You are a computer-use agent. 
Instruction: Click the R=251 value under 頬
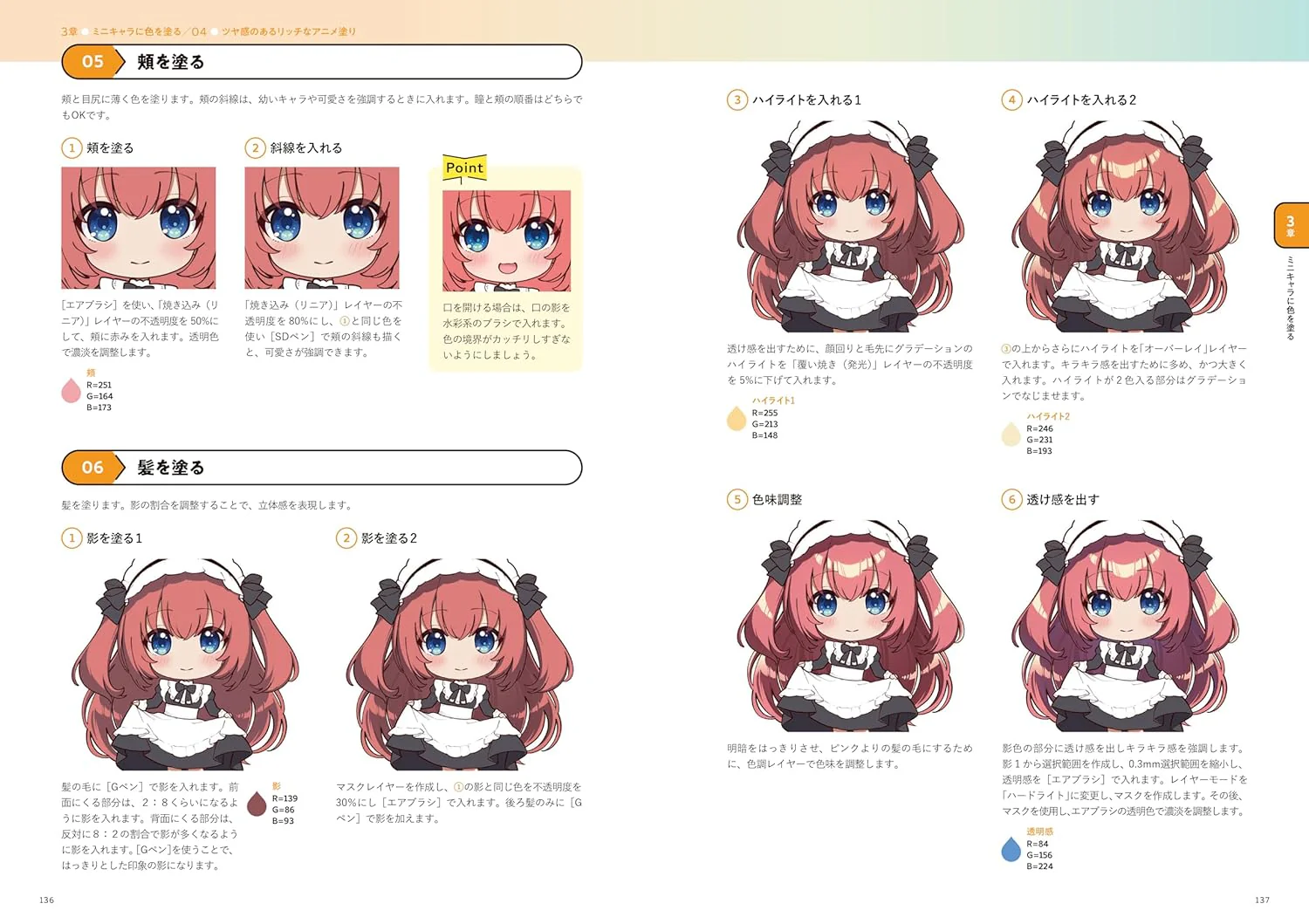click(99, 385)
